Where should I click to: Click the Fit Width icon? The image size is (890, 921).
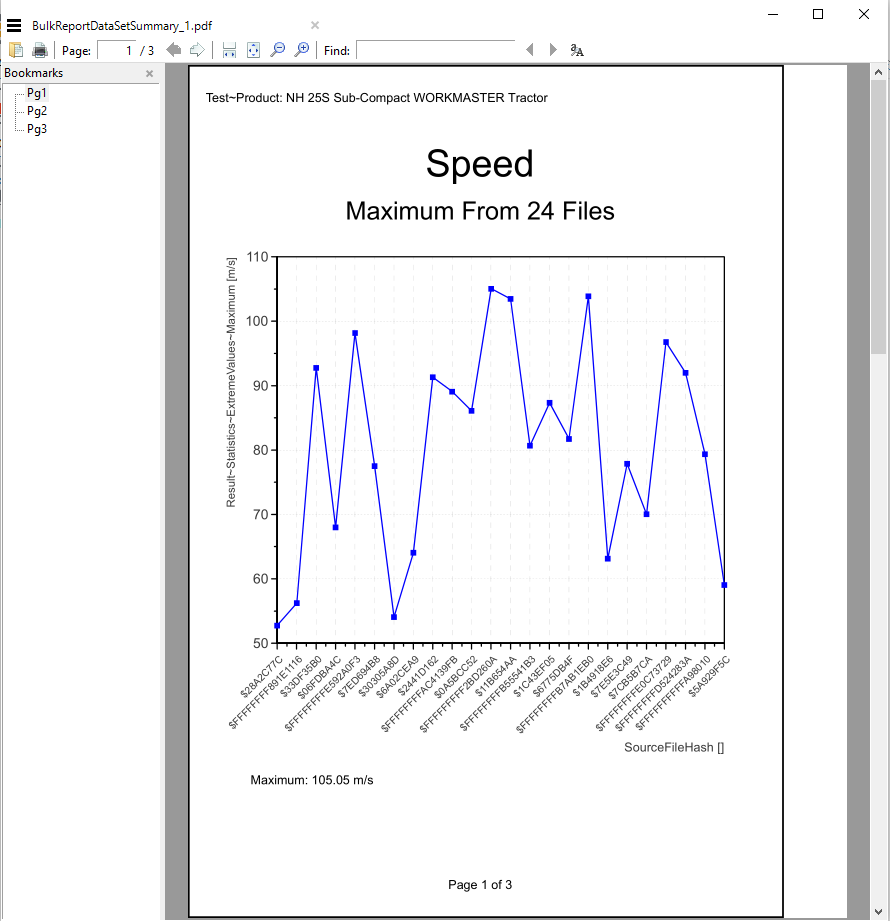click(x=228, y=49)
